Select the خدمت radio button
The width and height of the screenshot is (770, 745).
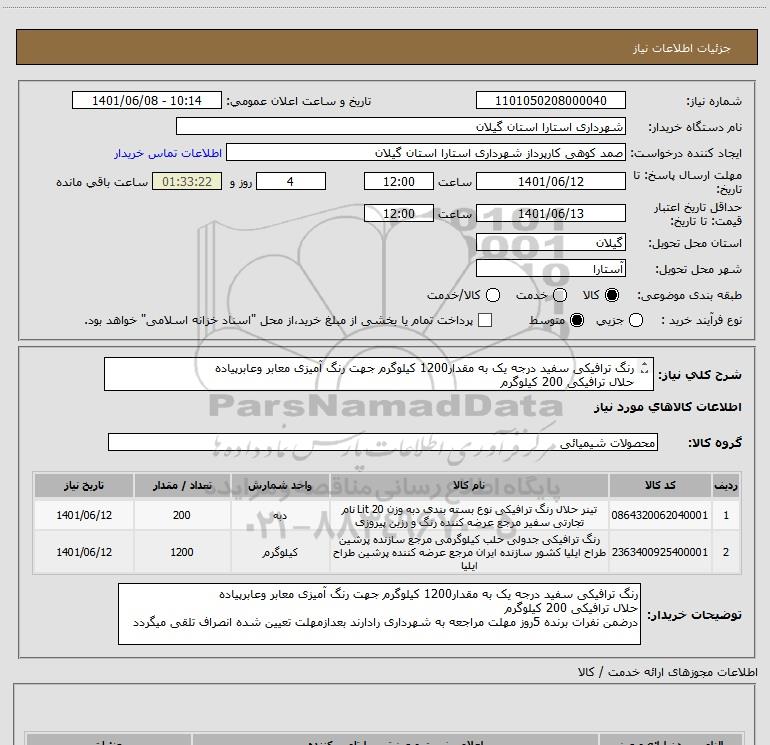pos(560,295)
